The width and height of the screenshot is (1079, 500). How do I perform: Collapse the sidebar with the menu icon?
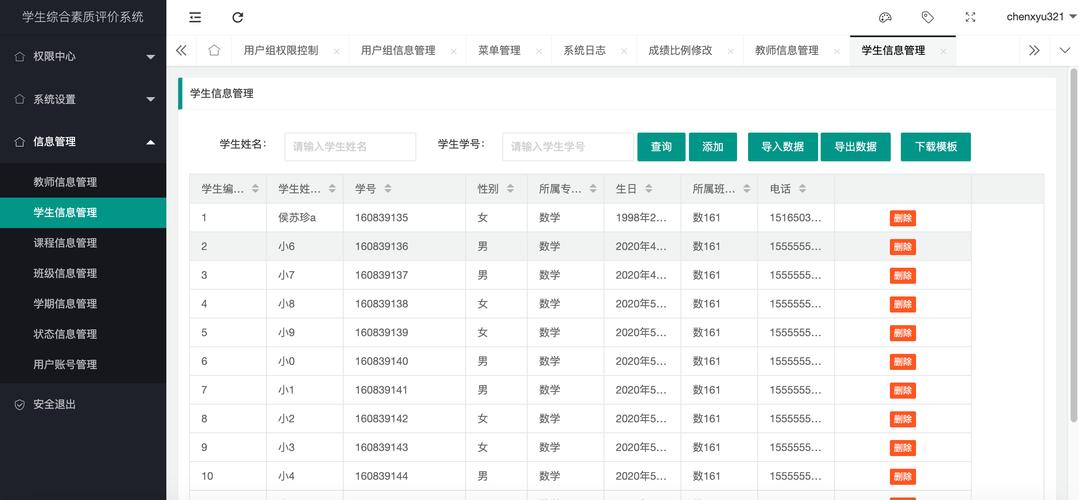point(195,18)
